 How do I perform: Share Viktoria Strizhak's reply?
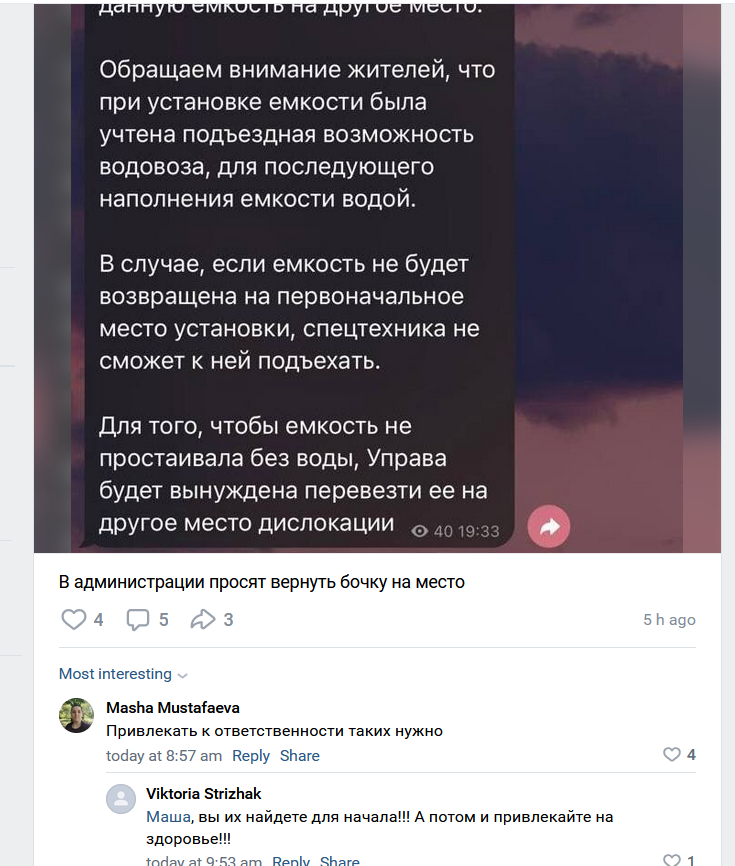click(x=340, y=860)
